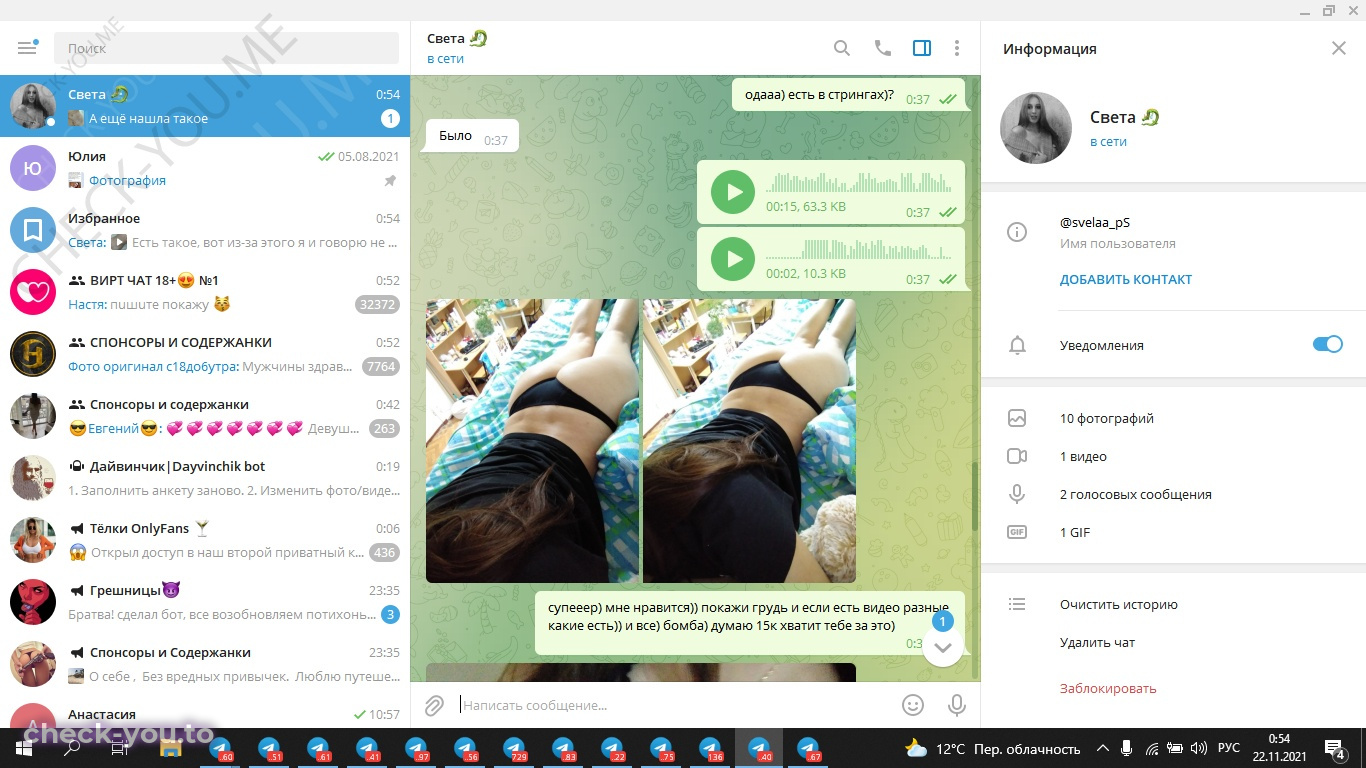Viewport: 1366px width, 768px height.
Task: Seek within the 00:02 voice waveform
Action: (x=858, y=249)
